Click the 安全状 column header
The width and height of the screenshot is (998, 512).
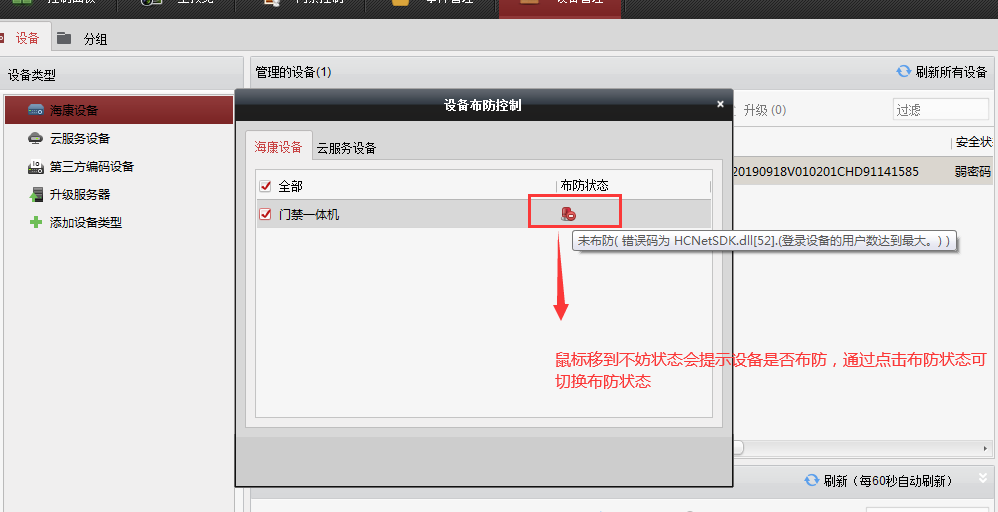[974, 142]
